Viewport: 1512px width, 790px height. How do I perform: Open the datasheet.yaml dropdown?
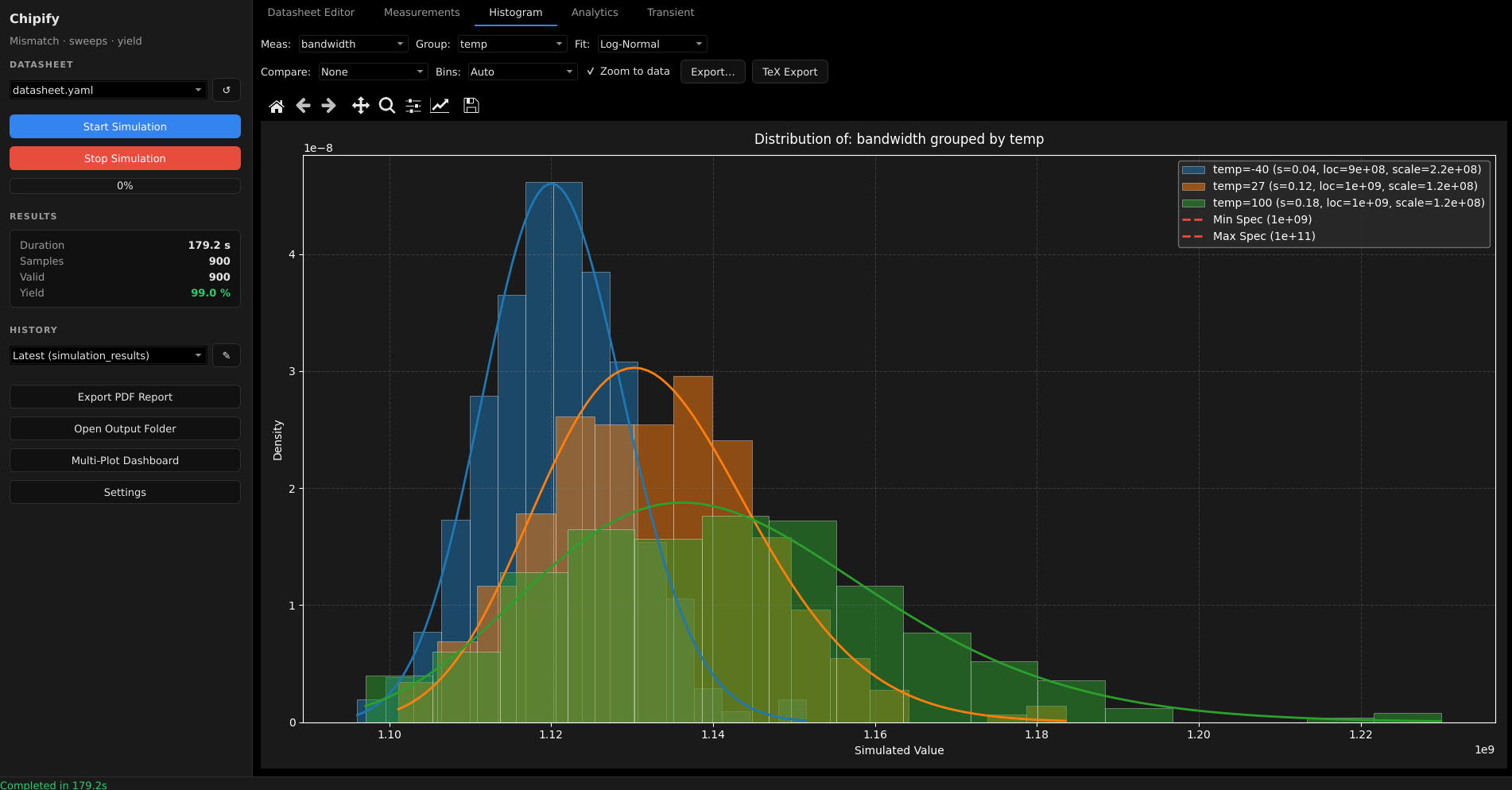(108, 90)
